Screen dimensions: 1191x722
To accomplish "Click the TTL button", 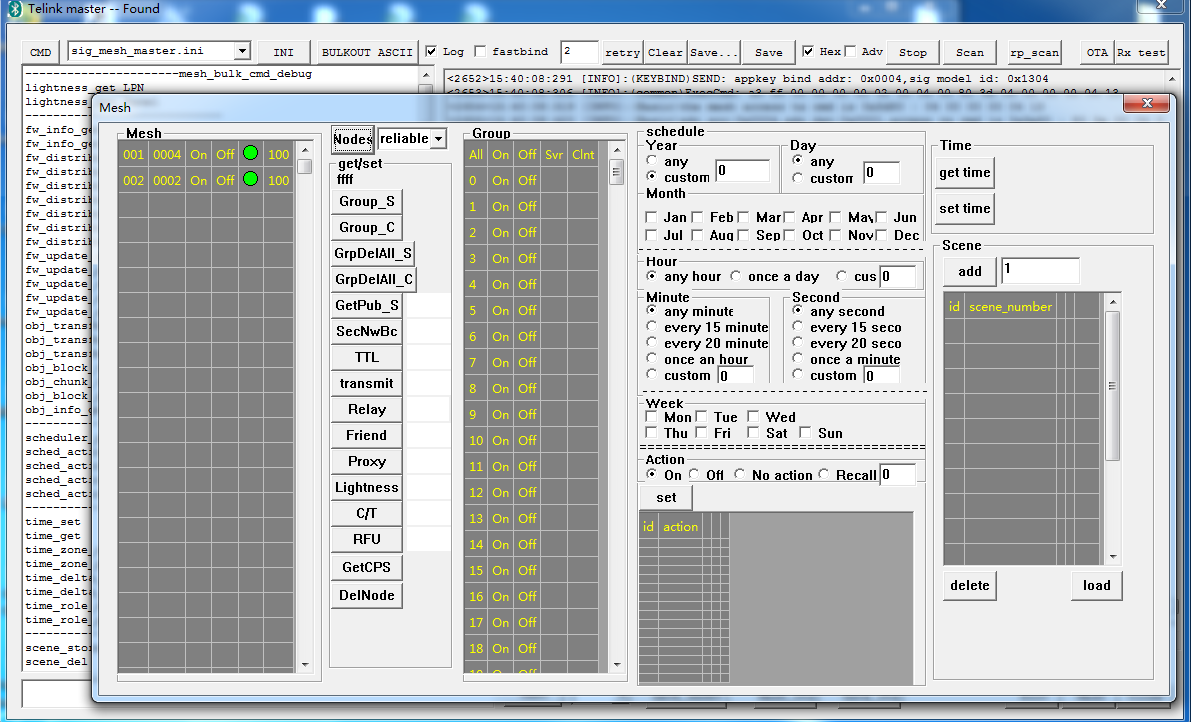I will [367, 358].
